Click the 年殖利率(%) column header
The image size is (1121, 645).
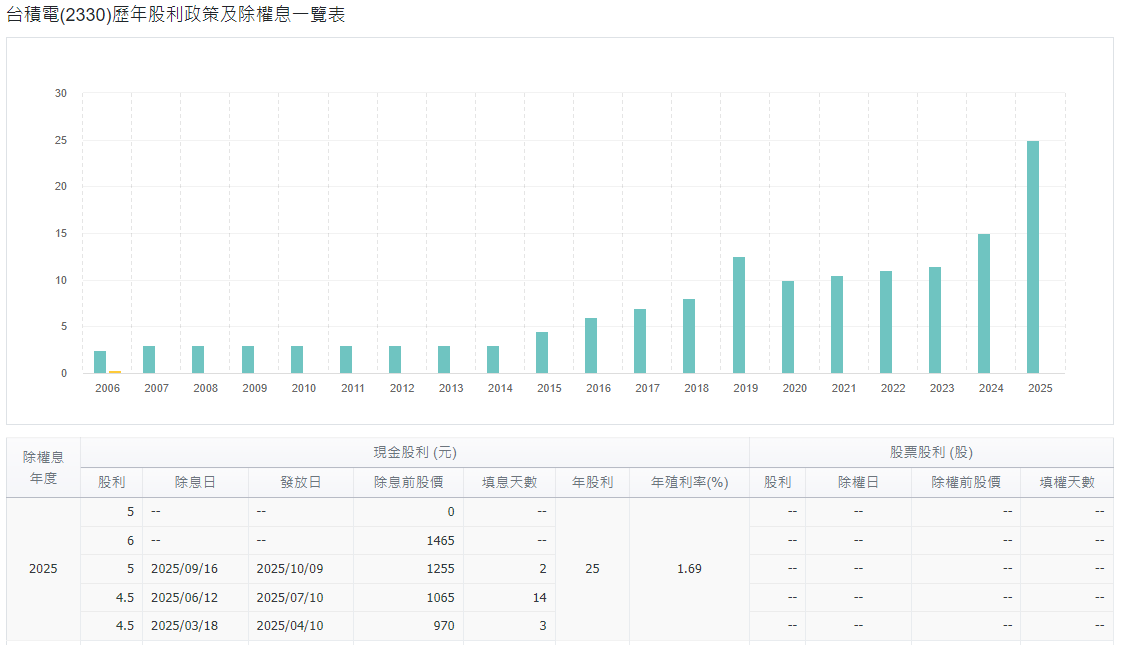[689, 482]
